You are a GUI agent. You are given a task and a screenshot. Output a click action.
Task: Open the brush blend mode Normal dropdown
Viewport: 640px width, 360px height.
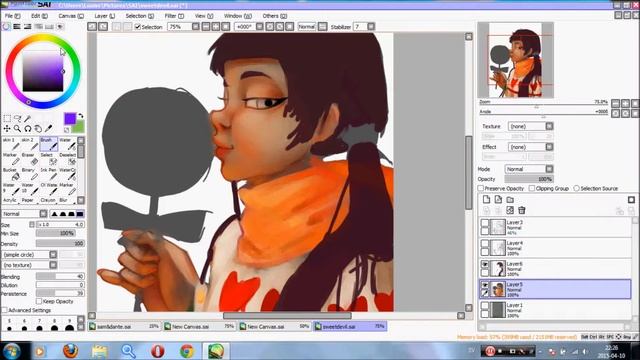pyautogui.click(x=24, y=214)
